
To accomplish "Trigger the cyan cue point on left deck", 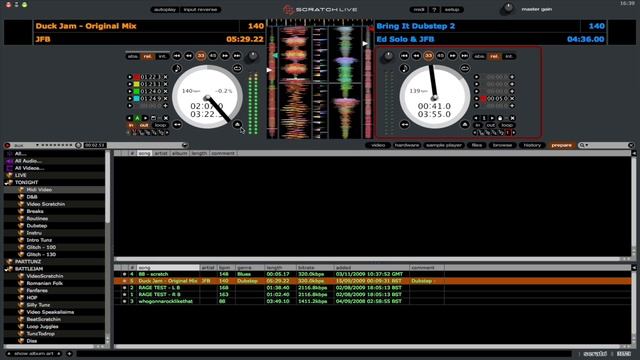I will (x=130, y=98).
